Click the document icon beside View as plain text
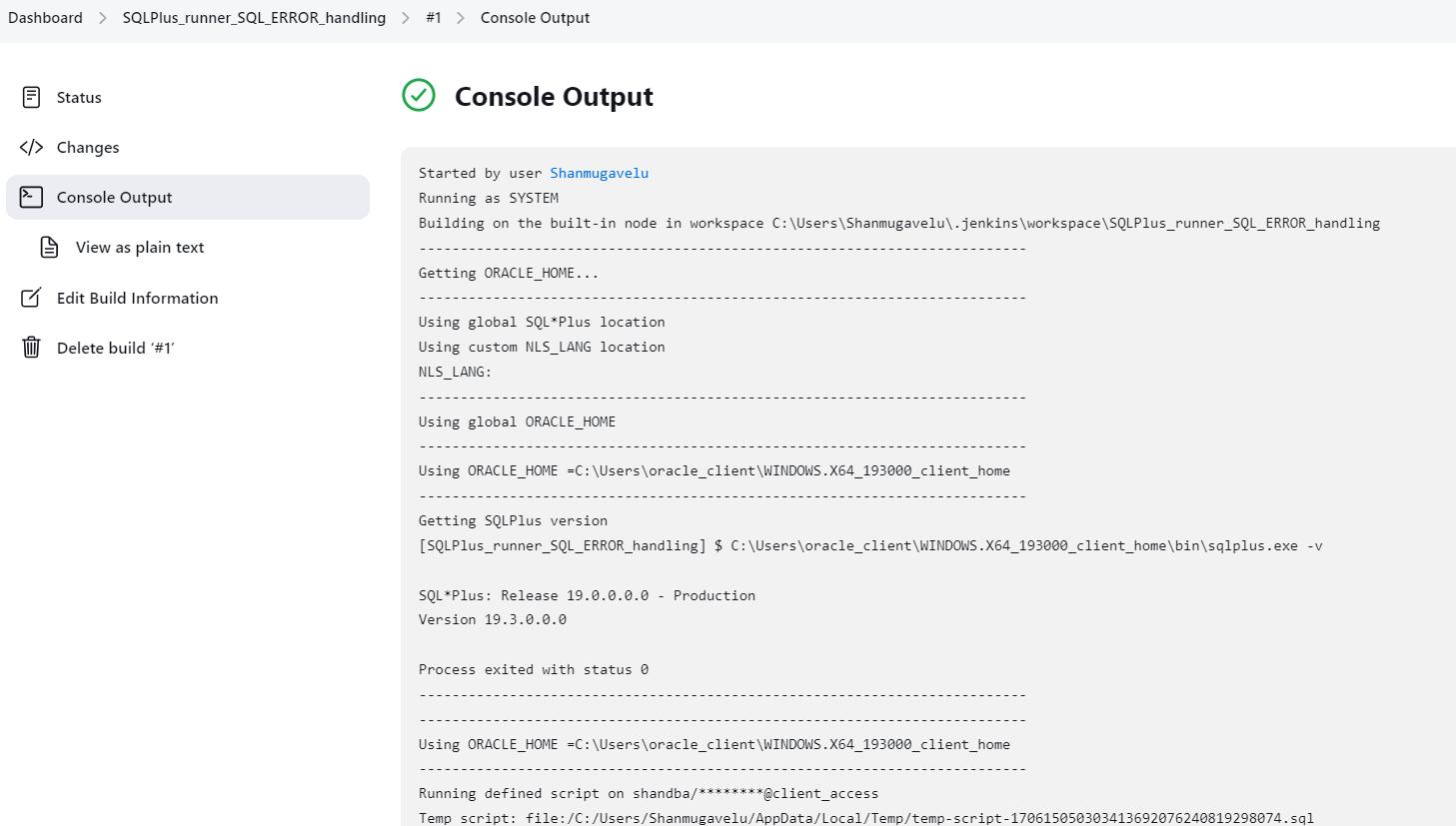Image resolution: width=1456 pixels, height=826 pixels. (x=49, y=248)
